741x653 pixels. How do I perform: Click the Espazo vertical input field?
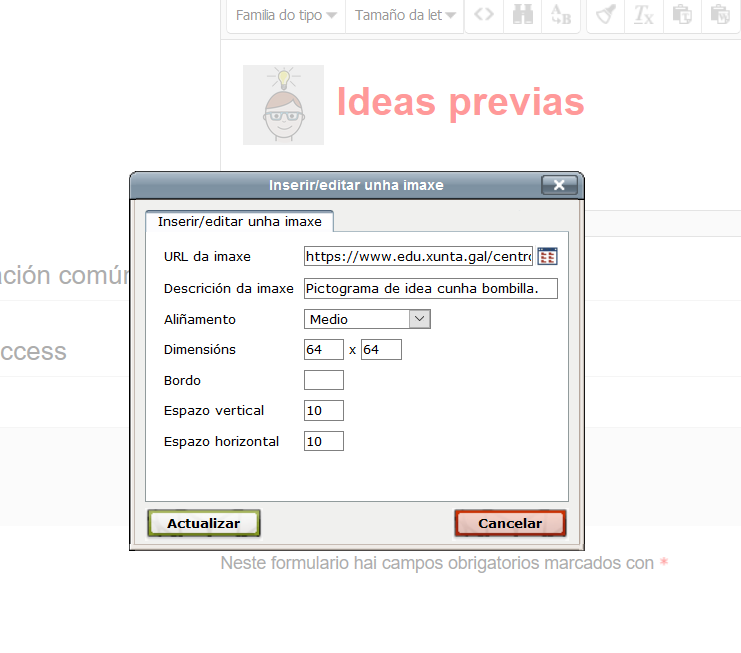click(x=323, y=411)
